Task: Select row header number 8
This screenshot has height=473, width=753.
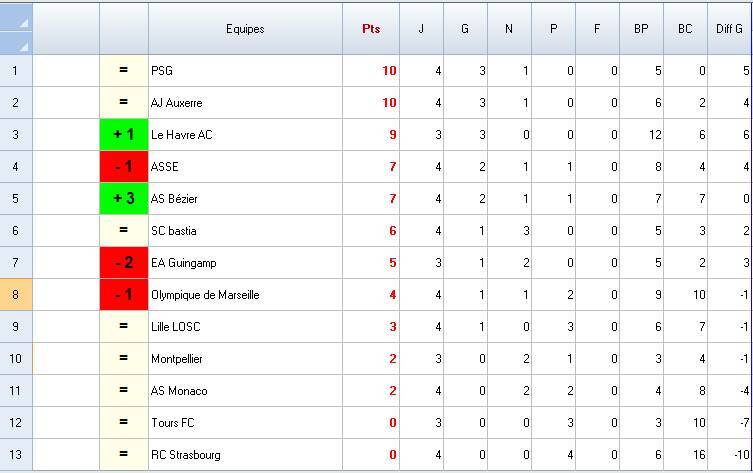Action: 15,295
